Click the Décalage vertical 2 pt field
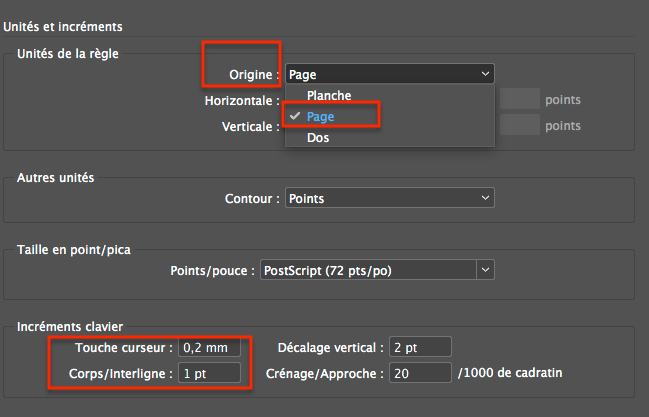This screenshot has width=649, height=417. coord(421,348)
